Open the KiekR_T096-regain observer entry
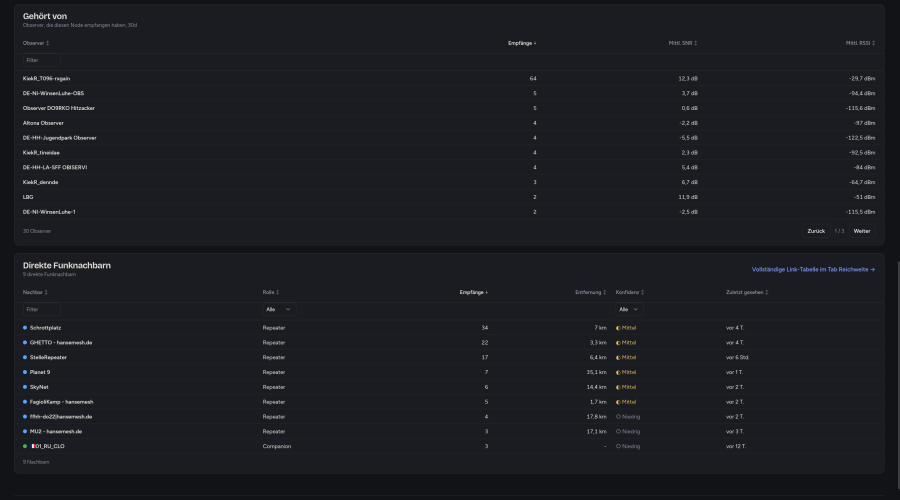 coord(46,79)
